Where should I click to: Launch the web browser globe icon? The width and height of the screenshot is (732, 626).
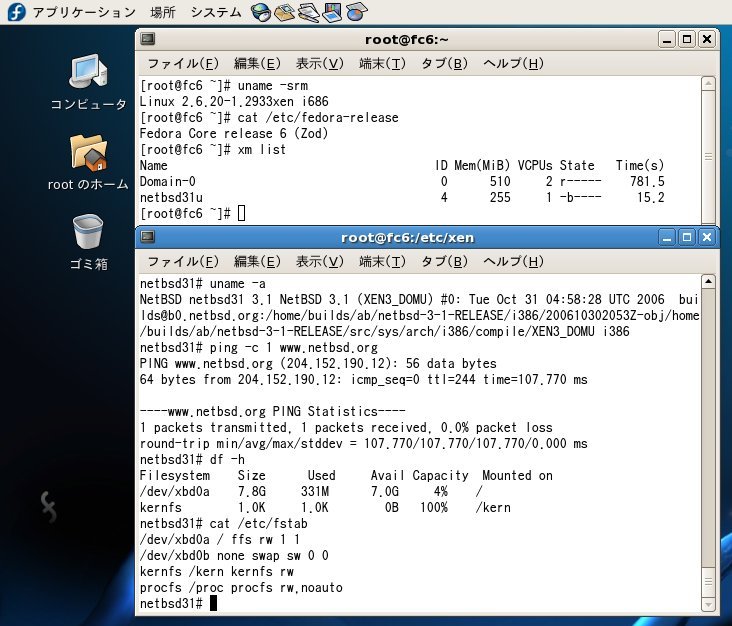click(x=260, y=12)
